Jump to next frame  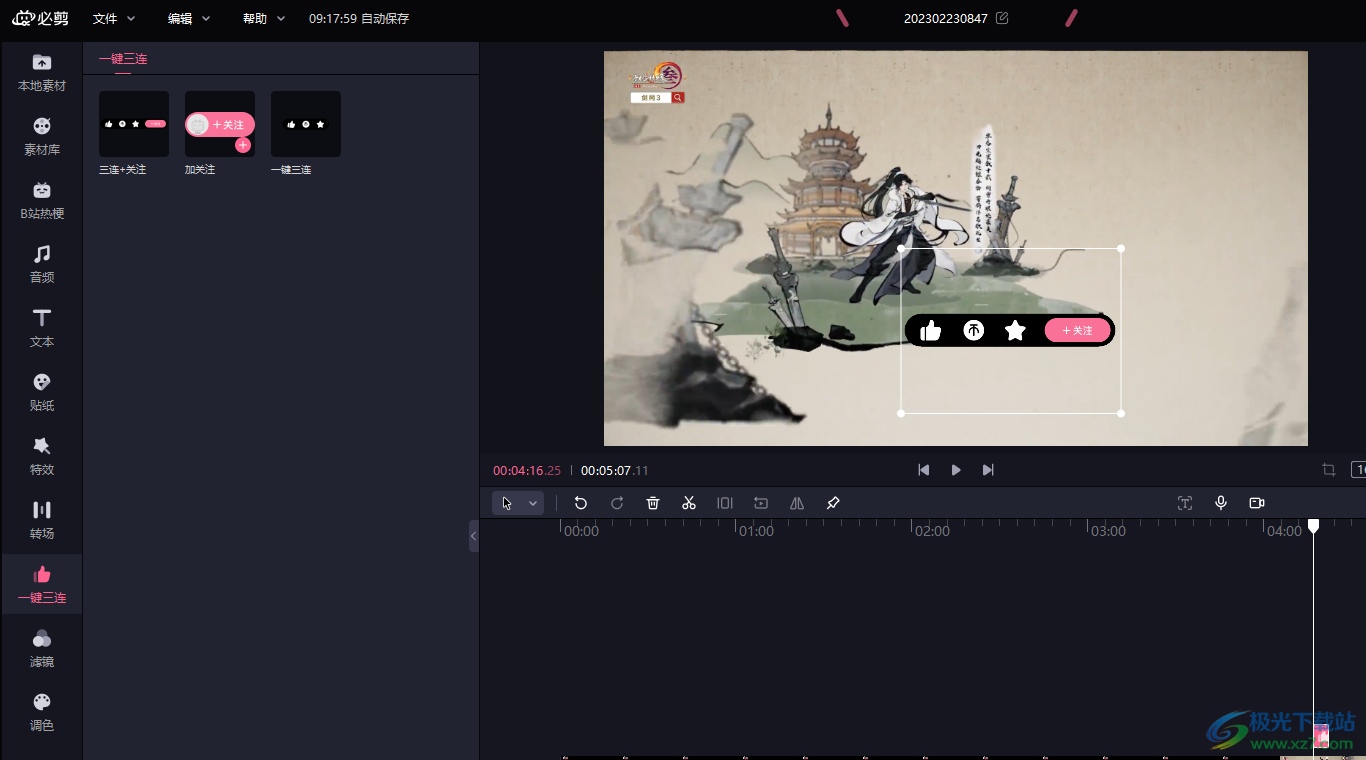point(988,470)
